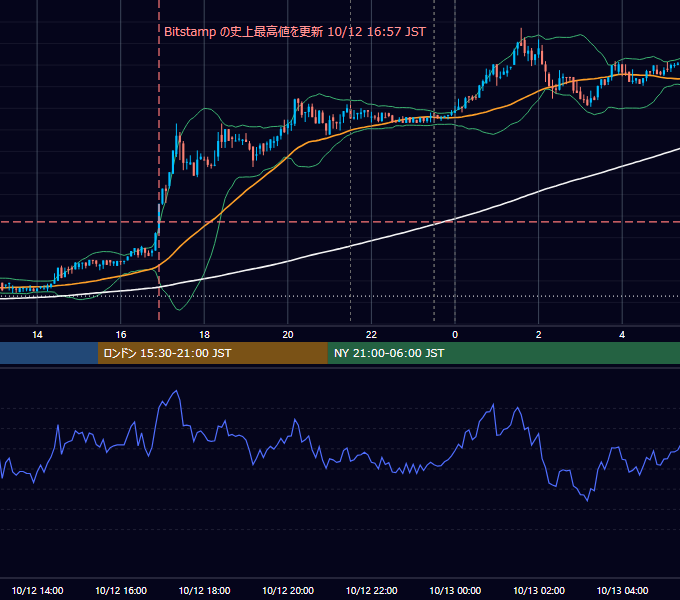Click the 10/13 00:00 bottom time label
Viewport: 680px width, 600px height.
click(455, 590)
